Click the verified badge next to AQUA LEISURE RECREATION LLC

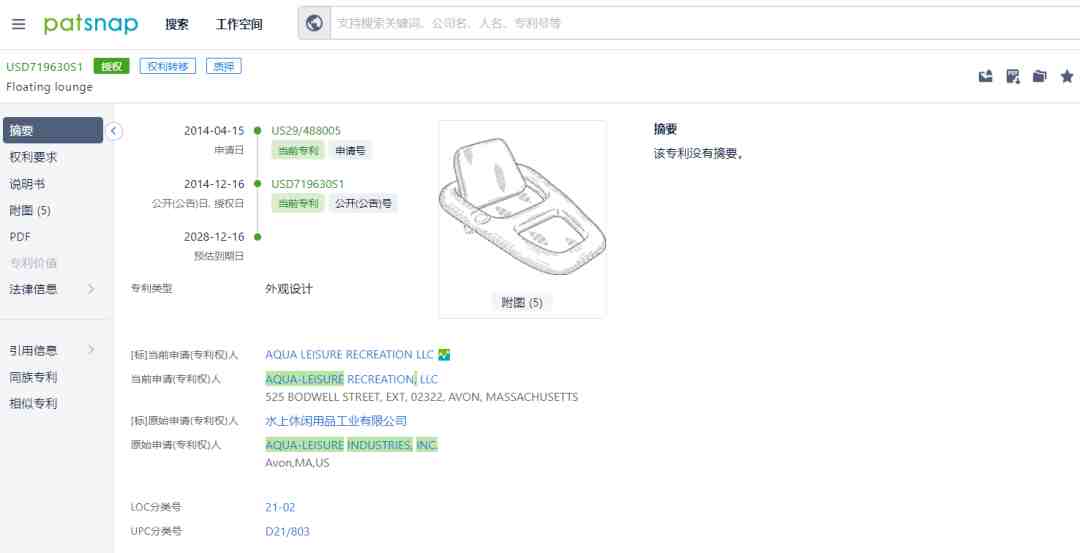[x=444, y=355]
